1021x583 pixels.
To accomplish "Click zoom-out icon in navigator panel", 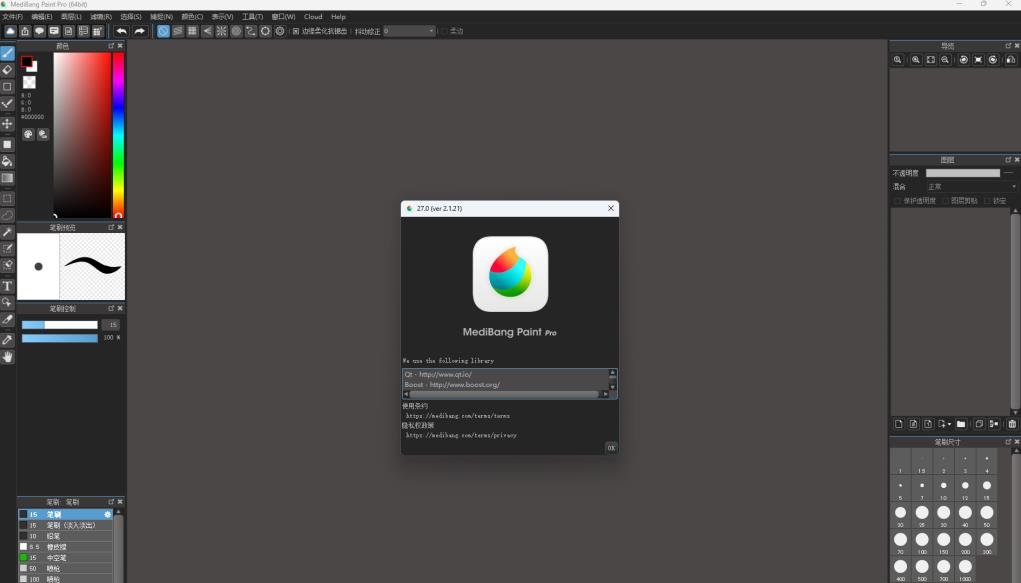I will (945, 60).
